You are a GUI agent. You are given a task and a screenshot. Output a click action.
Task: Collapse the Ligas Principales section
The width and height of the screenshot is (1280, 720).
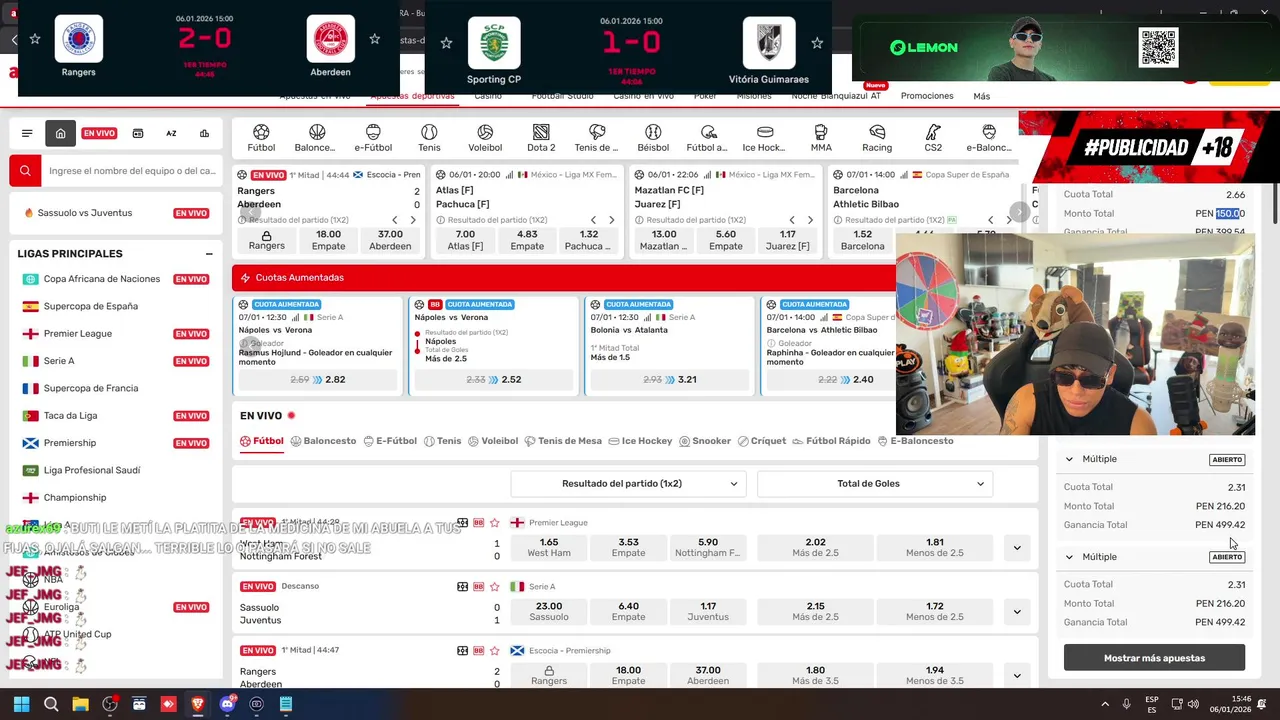[x=209, y=254]
